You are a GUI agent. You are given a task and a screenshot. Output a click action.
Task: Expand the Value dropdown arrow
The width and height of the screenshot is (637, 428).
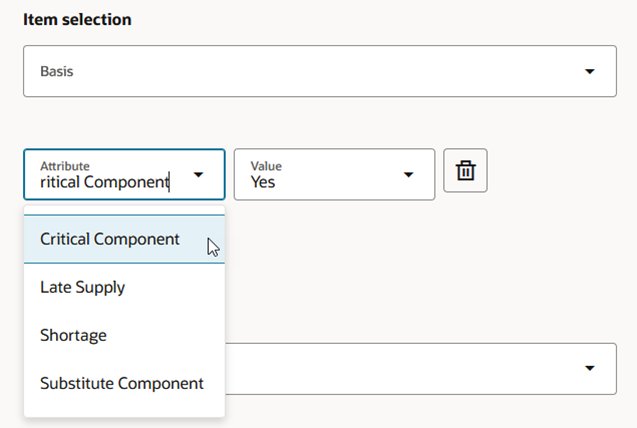coord(408,175)
